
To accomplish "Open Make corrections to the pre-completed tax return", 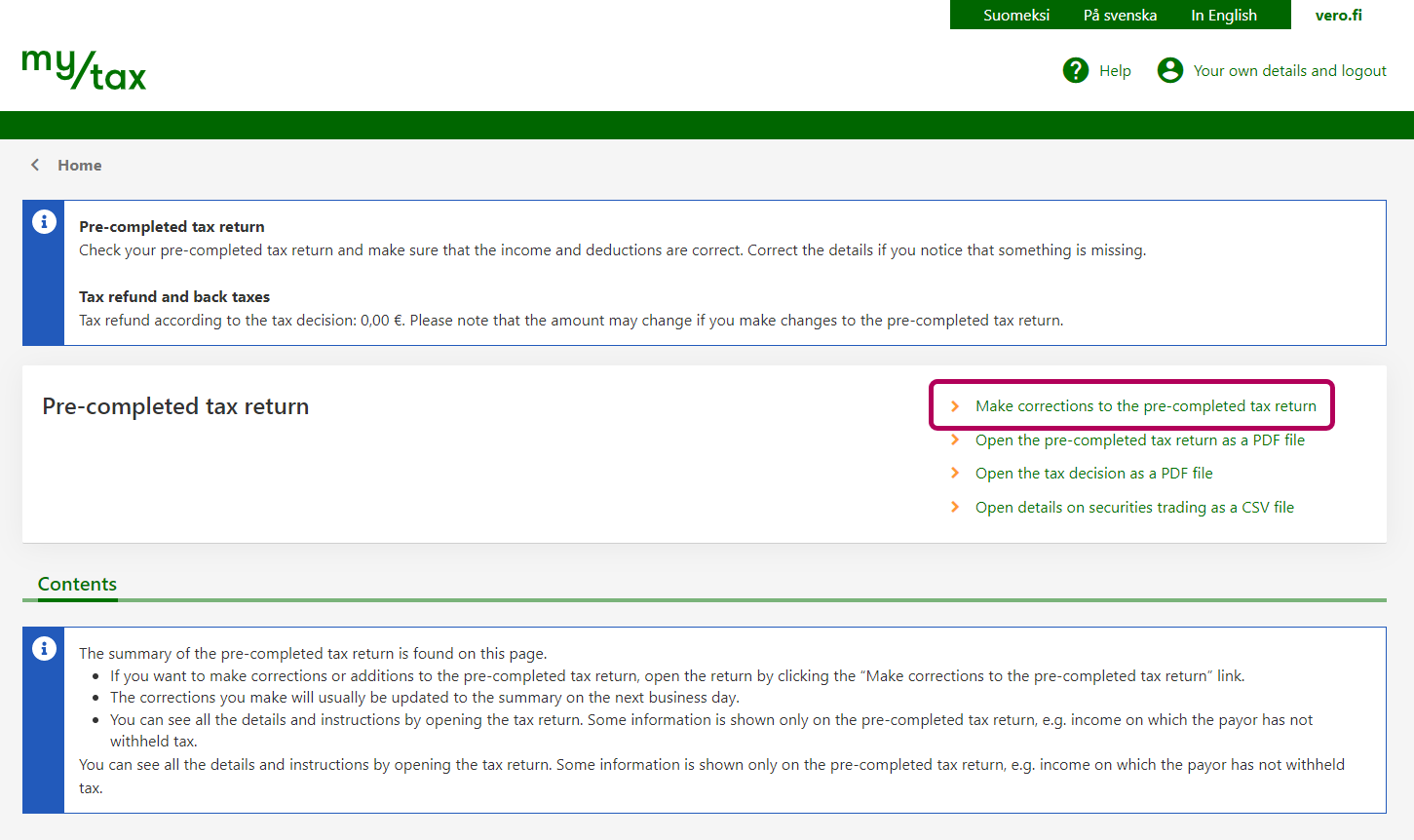I will pos(1145,406).
